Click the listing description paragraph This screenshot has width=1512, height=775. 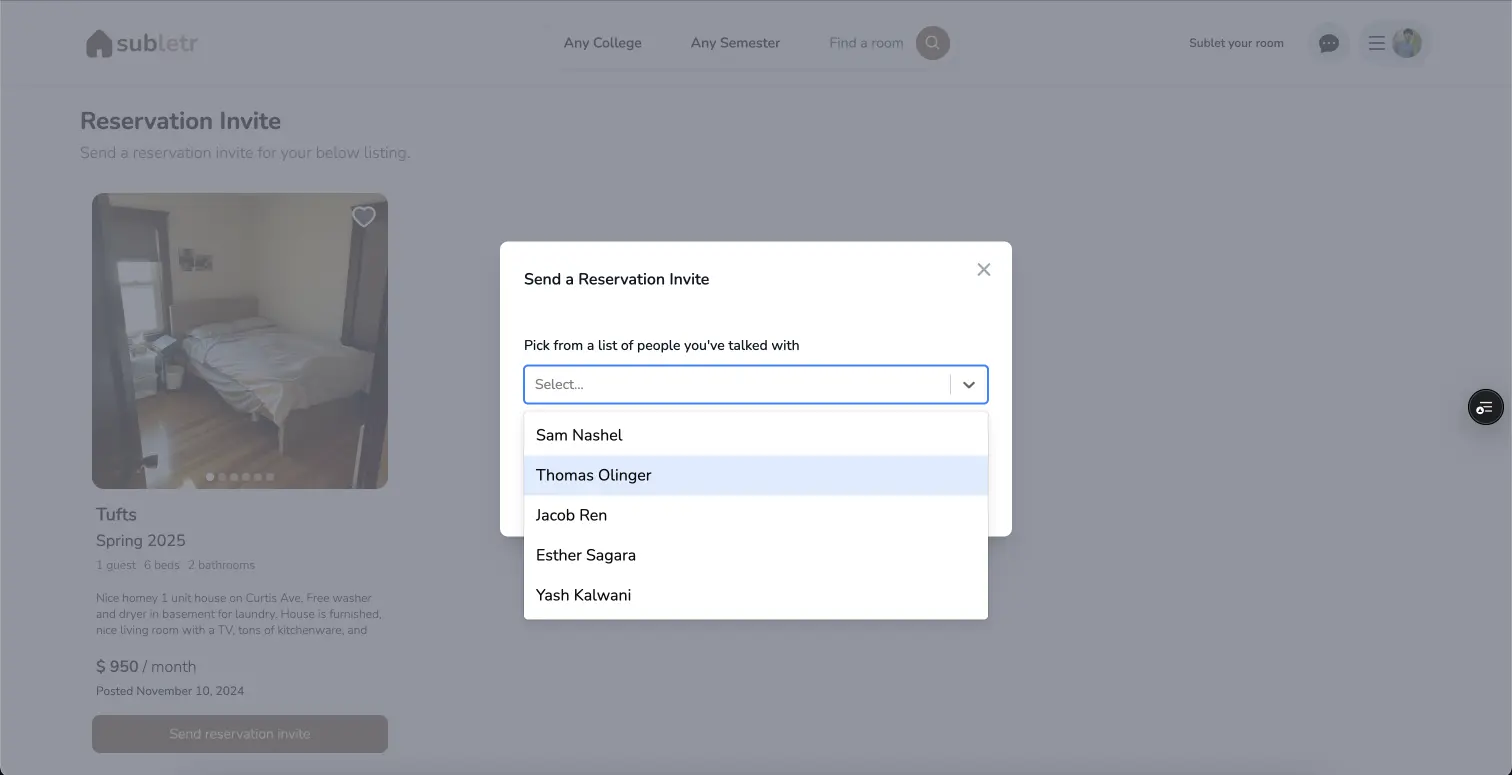pyautogui.click(x=239, y=614)
